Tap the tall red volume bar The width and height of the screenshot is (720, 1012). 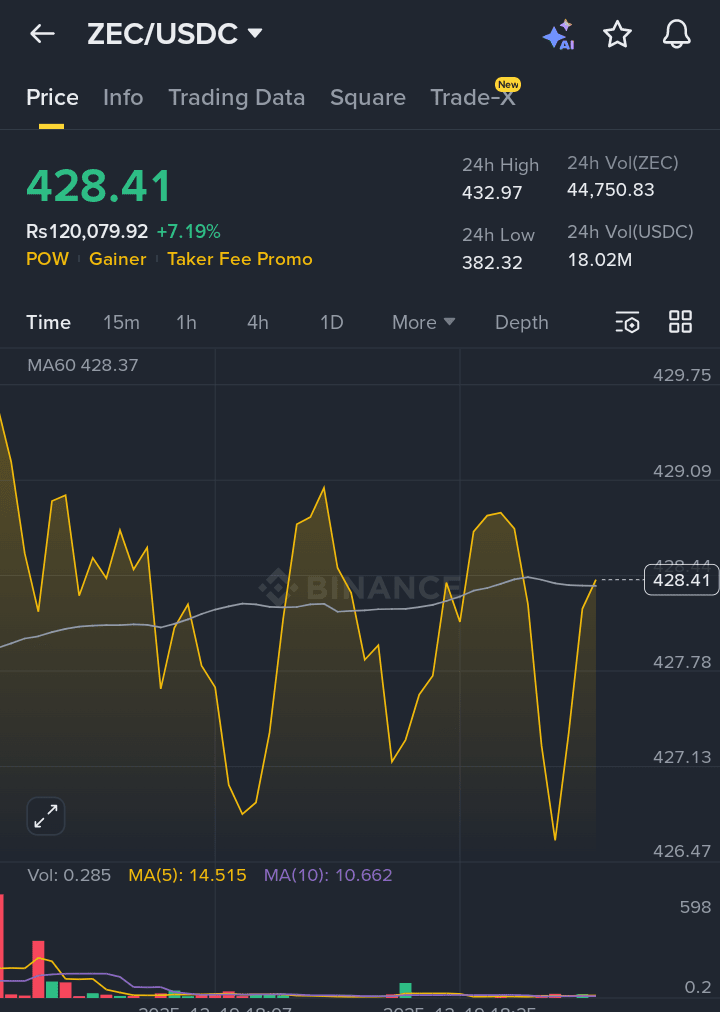pyautogui.click(x=2, y=946)
